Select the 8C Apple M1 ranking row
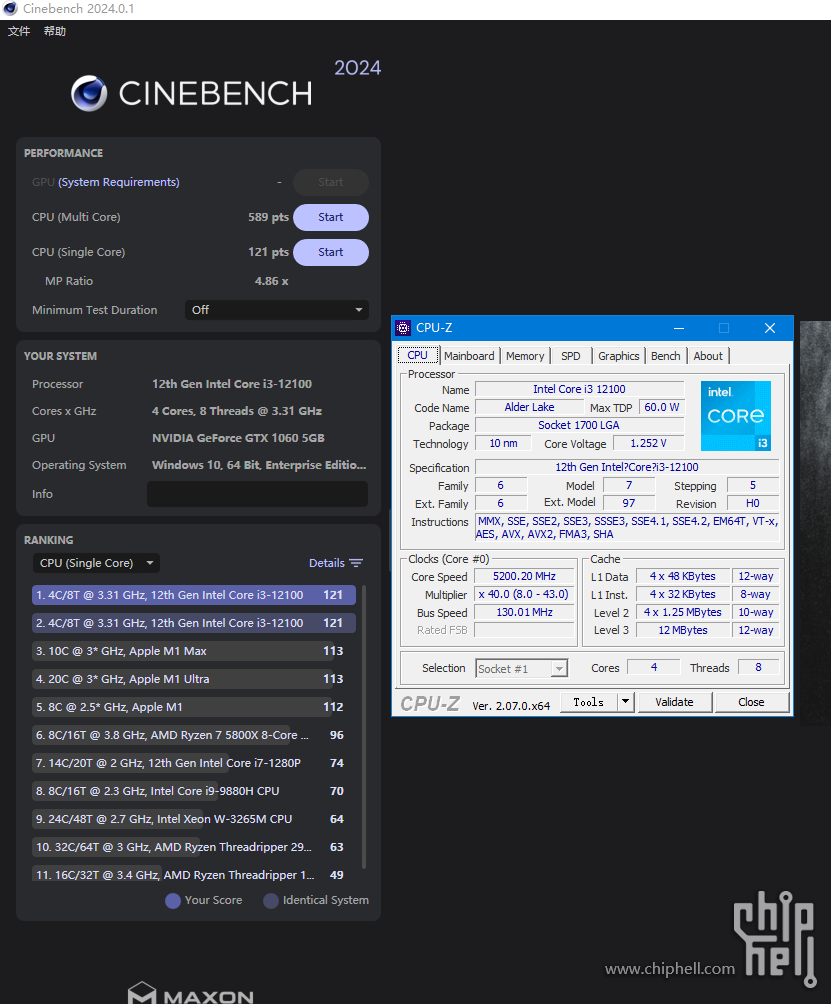Viewport: 831px width, 1004px height. pos(193,707)
